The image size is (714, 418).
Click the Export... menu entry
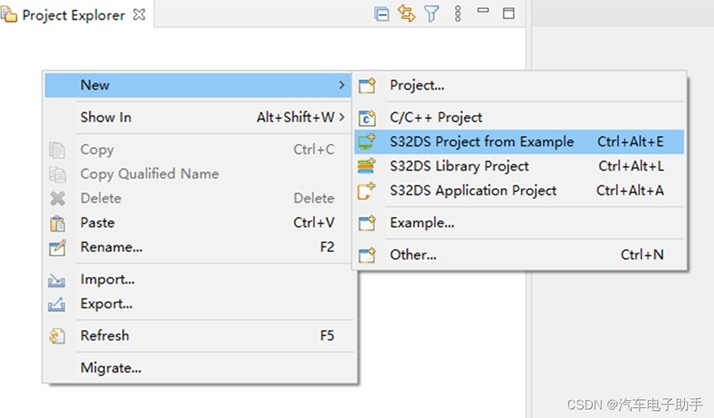click(106, 303)
